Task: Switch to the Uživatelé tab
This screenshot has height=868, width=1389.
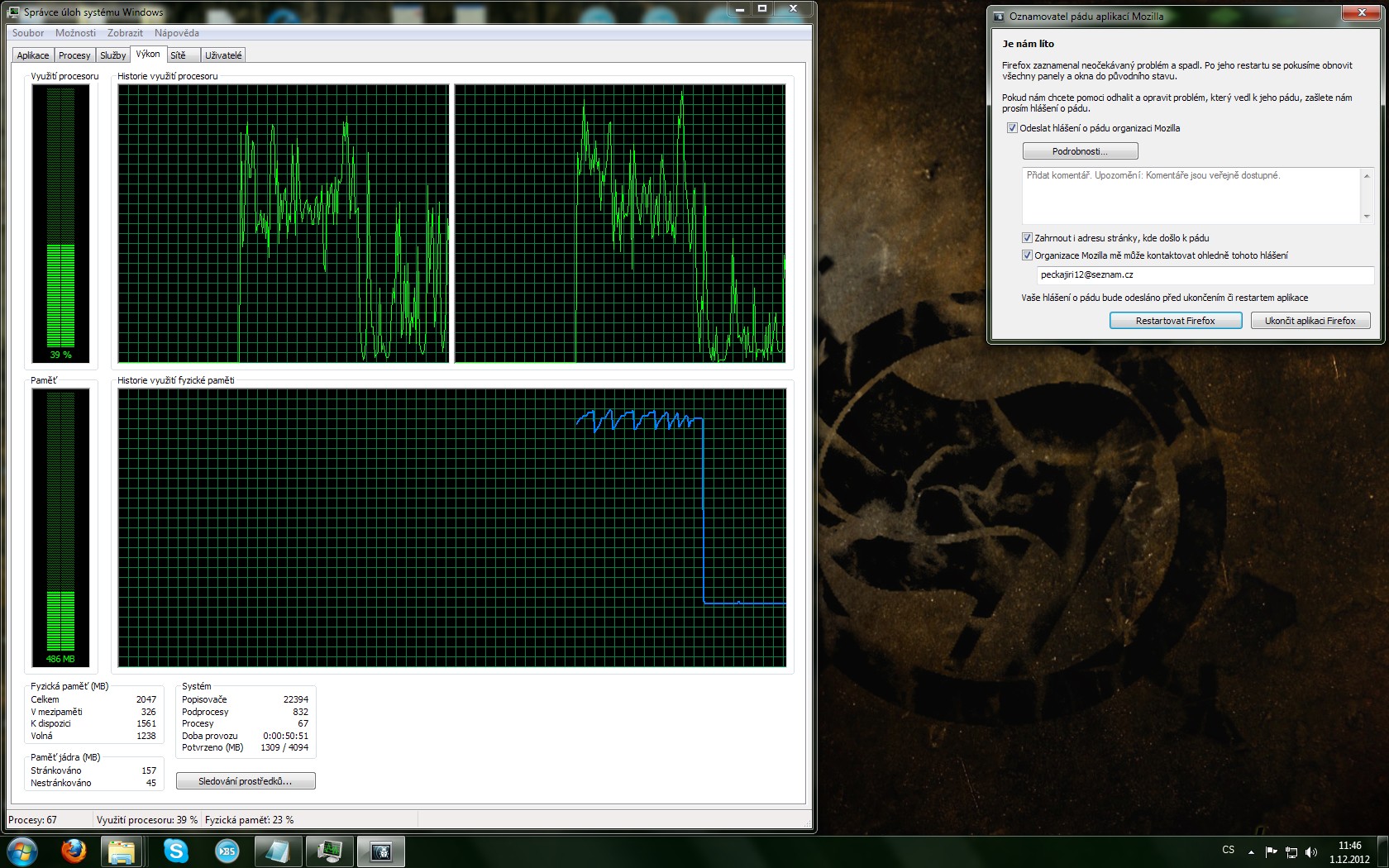Action: (223, 55)
